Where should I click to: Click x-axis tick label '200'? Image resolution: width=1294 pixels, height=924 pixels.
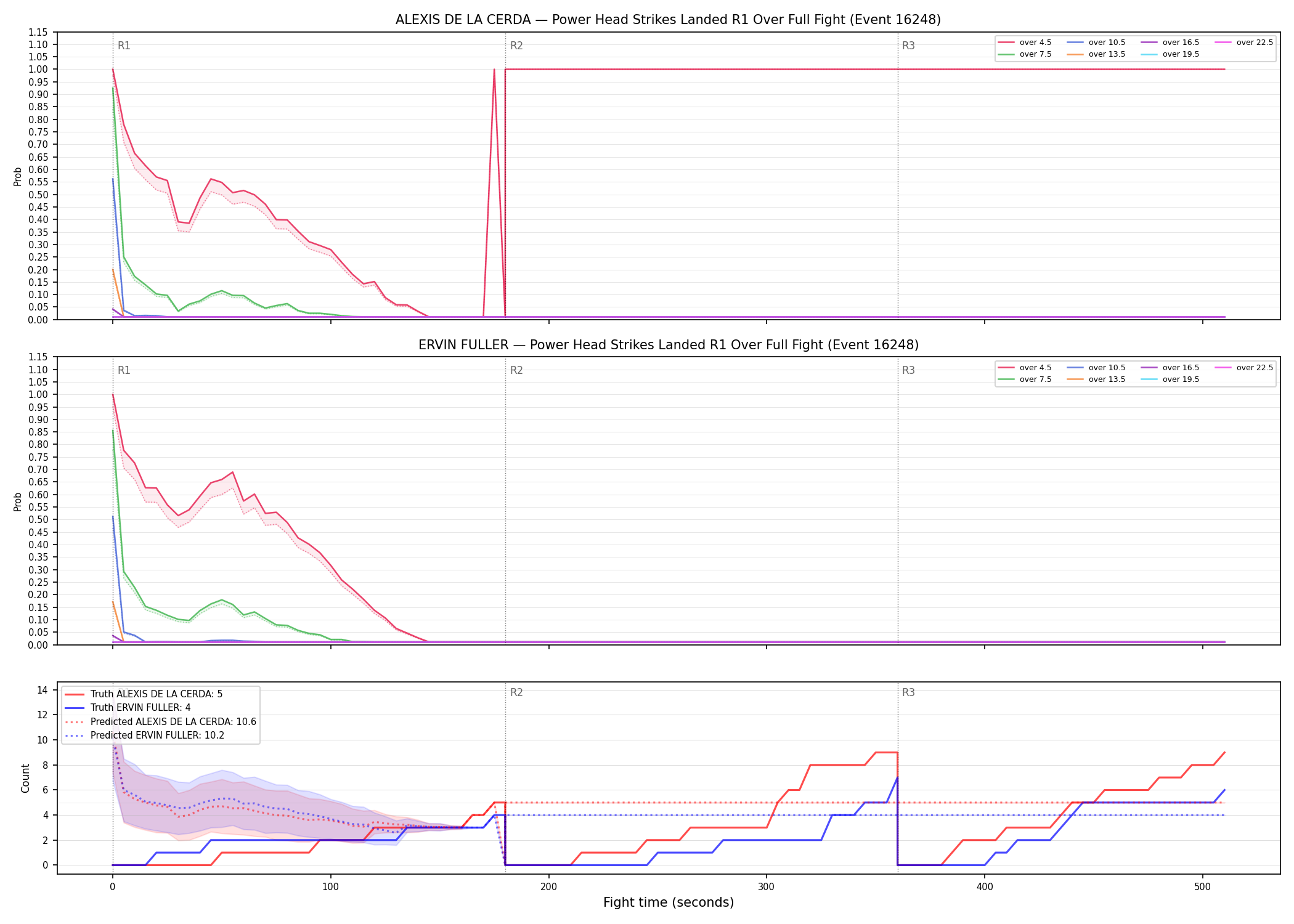(x=549, y=887)
